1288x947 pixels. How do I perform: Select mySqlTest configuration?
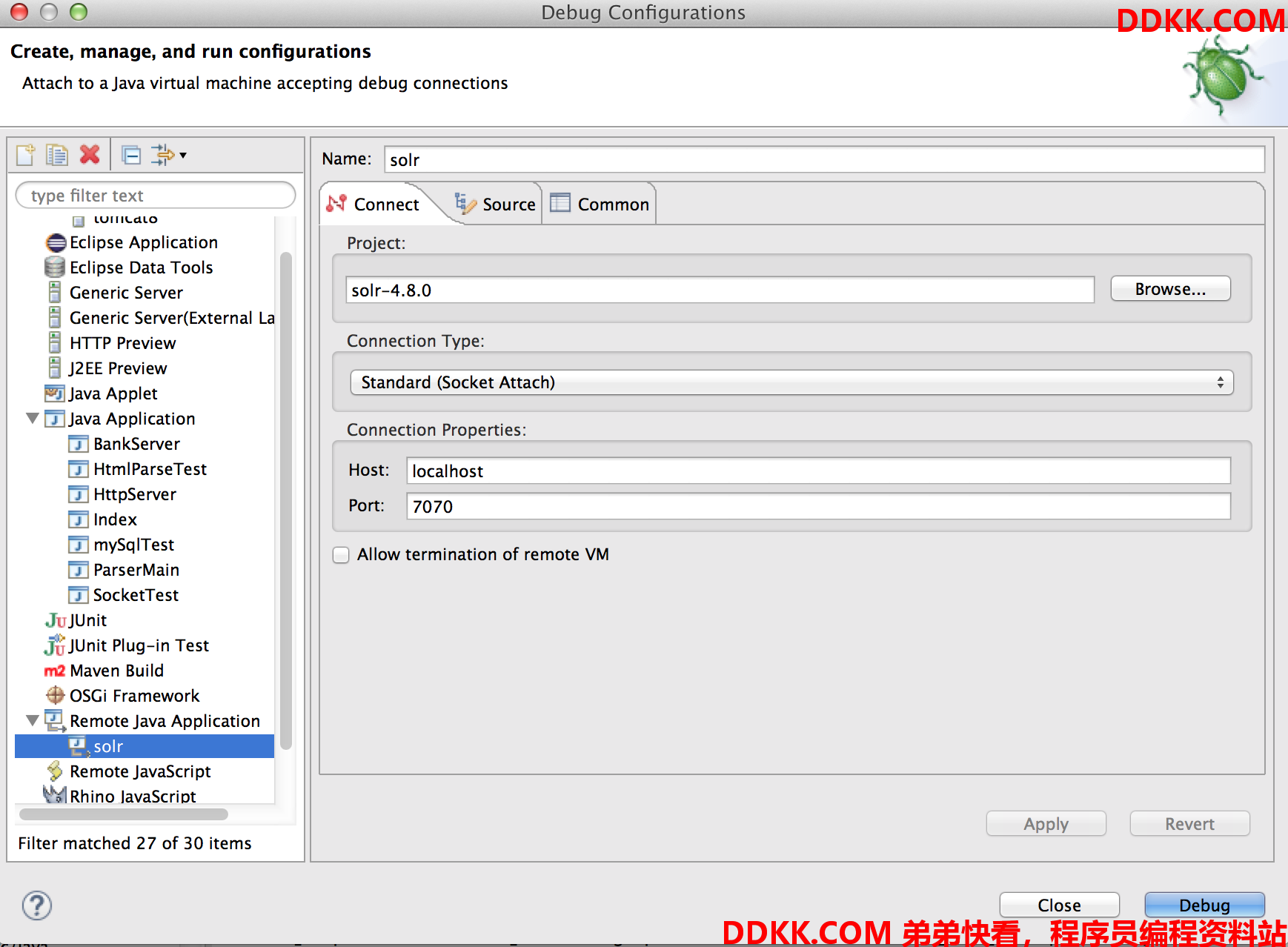[133, 545]
